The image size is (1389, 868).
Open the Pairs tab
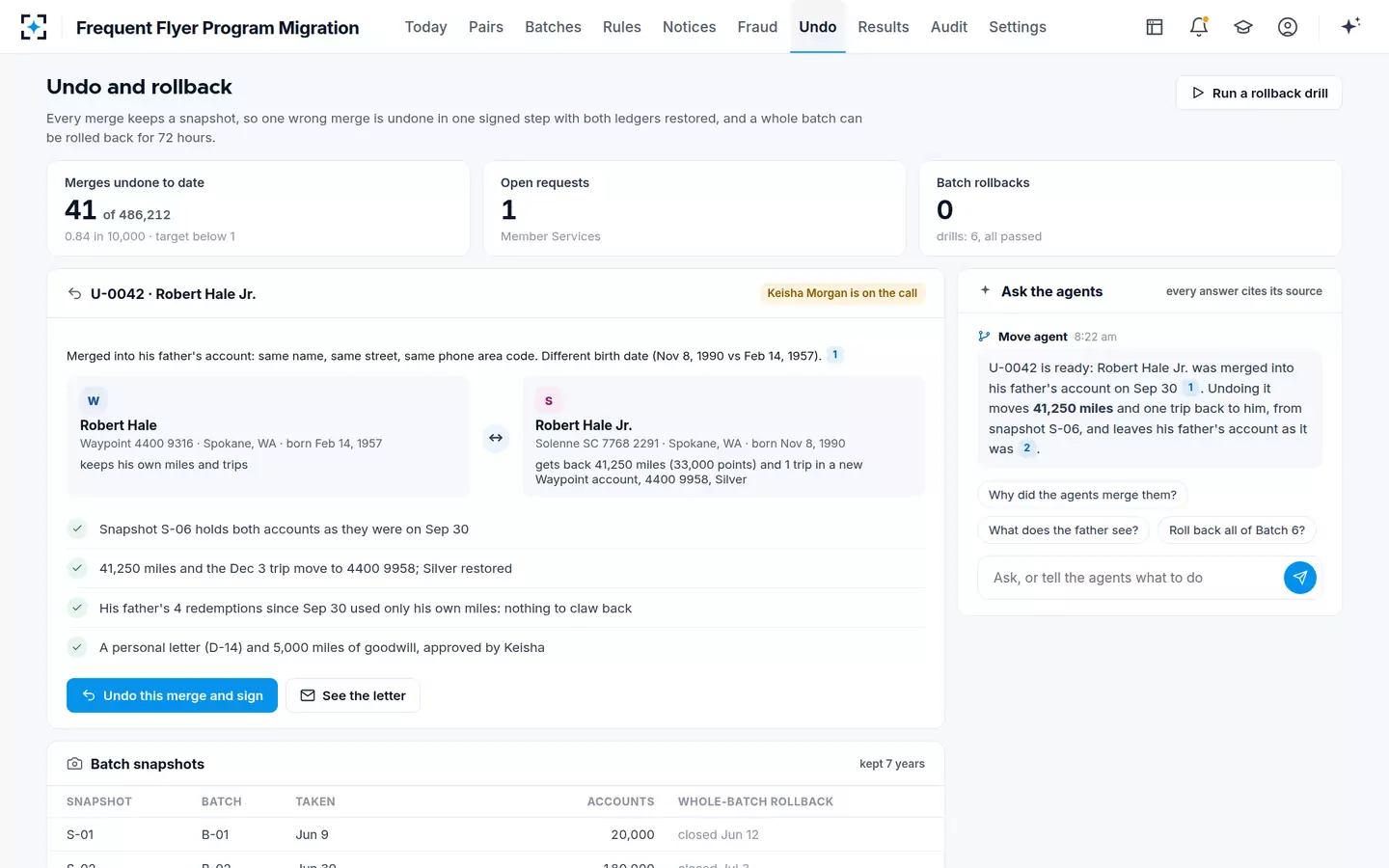click(x=486, y=27)
